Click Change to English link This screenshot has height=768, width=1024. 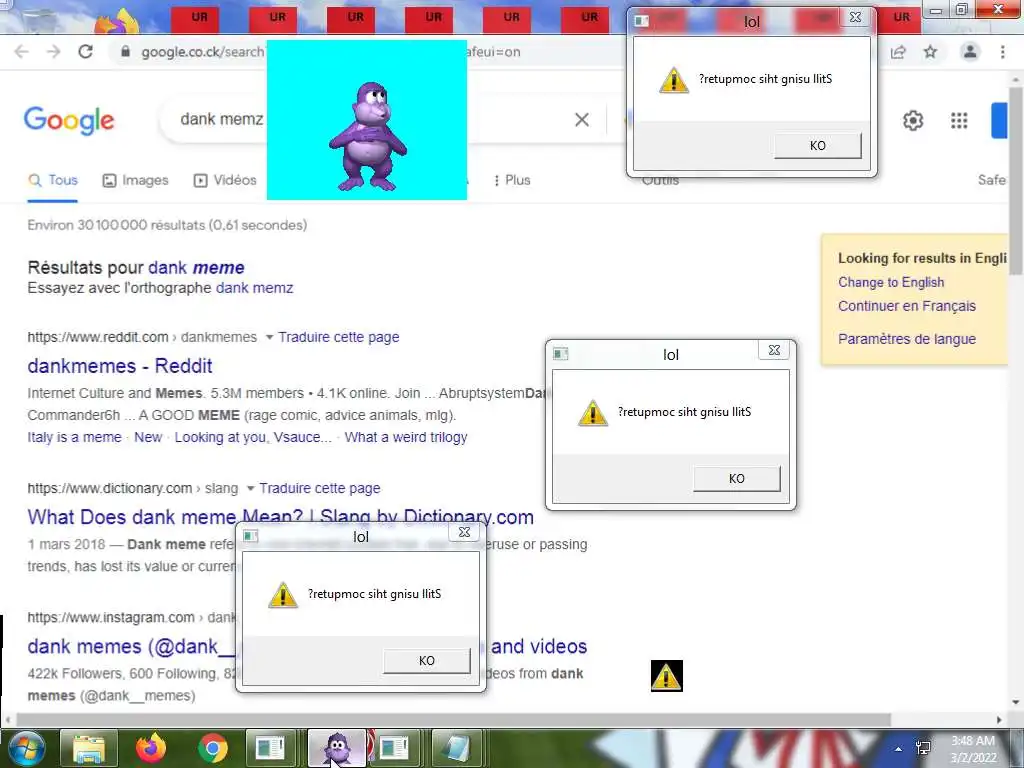point(891,282)
